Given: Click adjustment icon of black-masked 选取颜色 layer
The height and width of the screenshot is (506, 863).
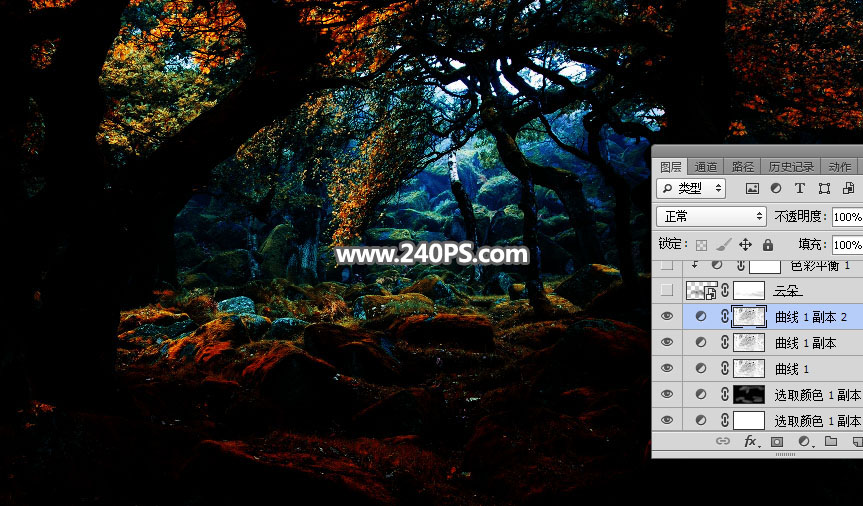Looking at the screenshot, I should tap(701, 394).
